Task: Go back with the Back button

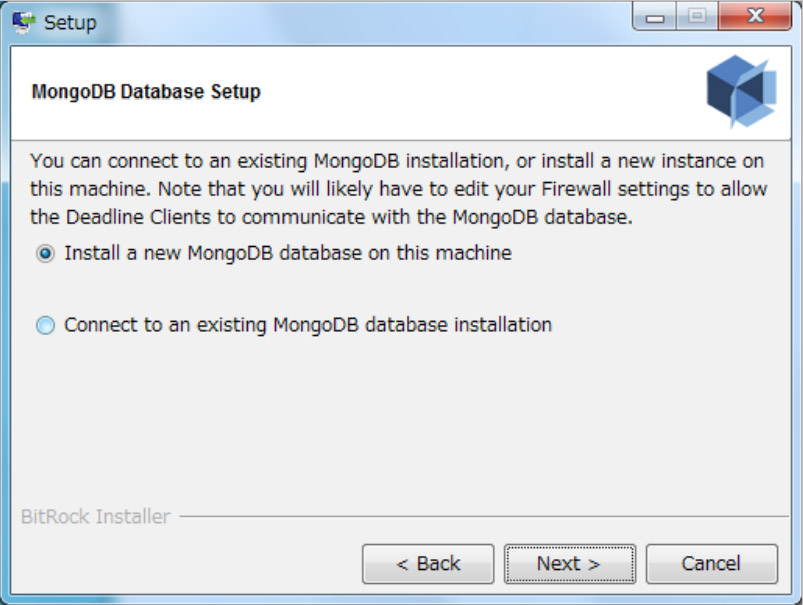Action: 428,564
